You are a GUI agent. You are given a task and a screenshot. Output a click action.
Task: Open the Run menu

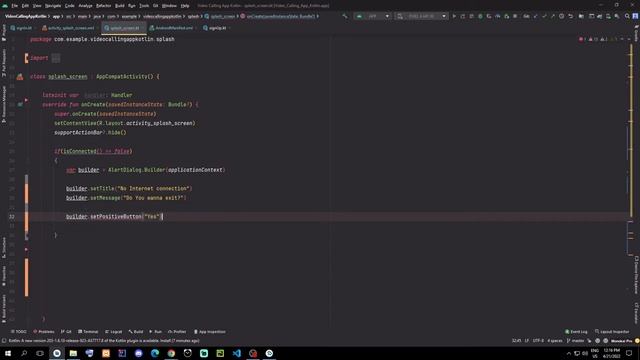point(131,6)
